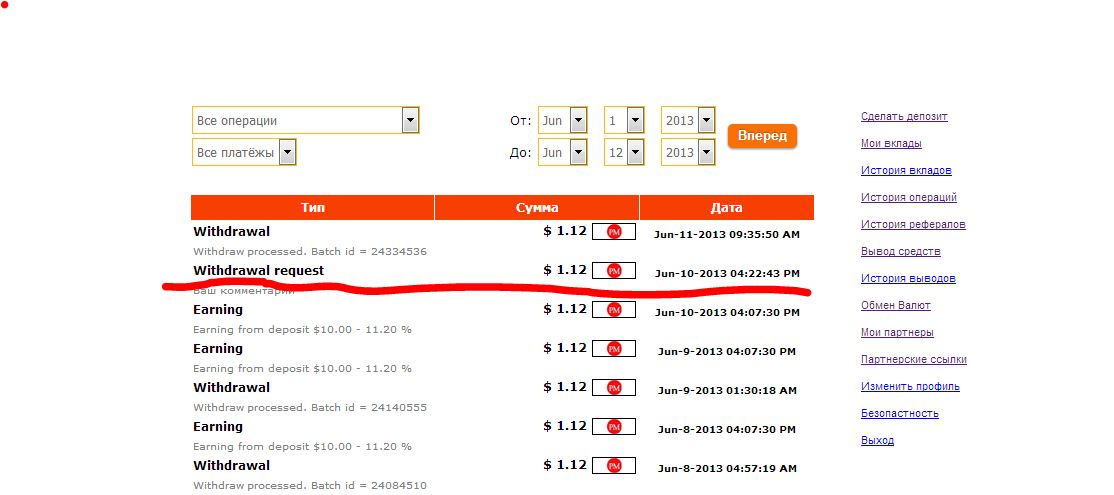1114x495 pixels.
Task: Click 'Выход' to log out
Action: 877,441
